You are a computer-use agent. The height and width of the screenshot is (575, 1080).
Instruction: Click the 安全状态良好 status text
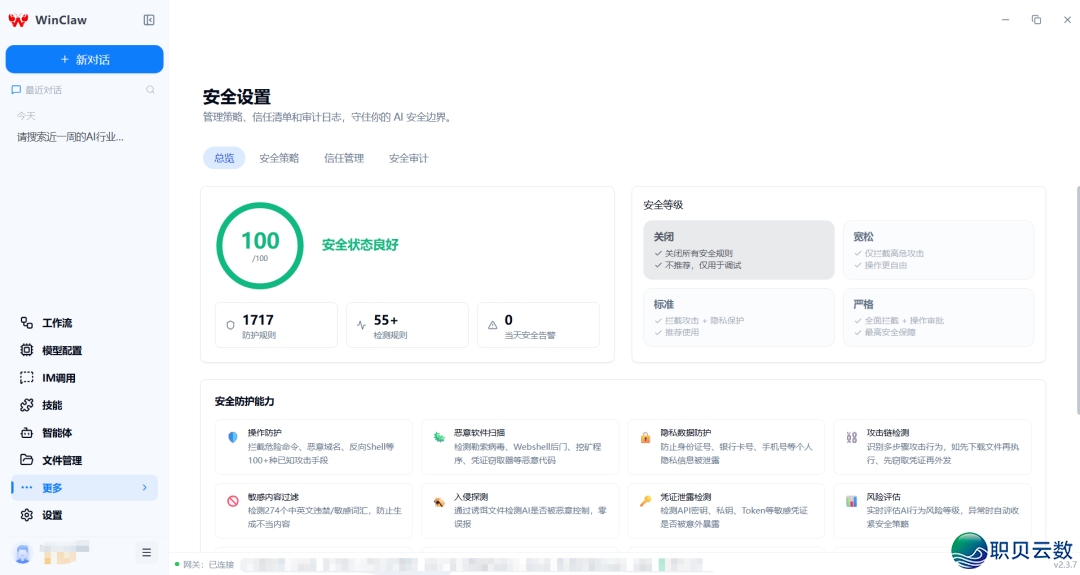pyautogui.click(x=360, y=245)
